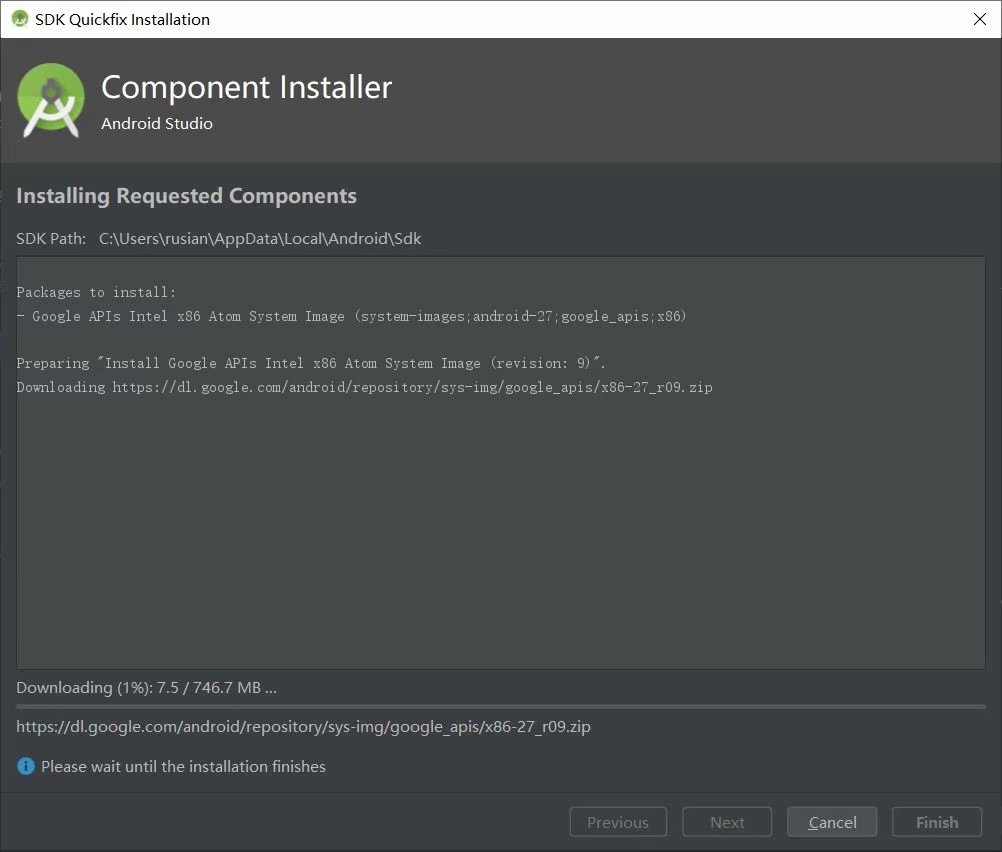Select the Packages to install log line
Viewport: 1002px width, 852px height.
[96, 291]
